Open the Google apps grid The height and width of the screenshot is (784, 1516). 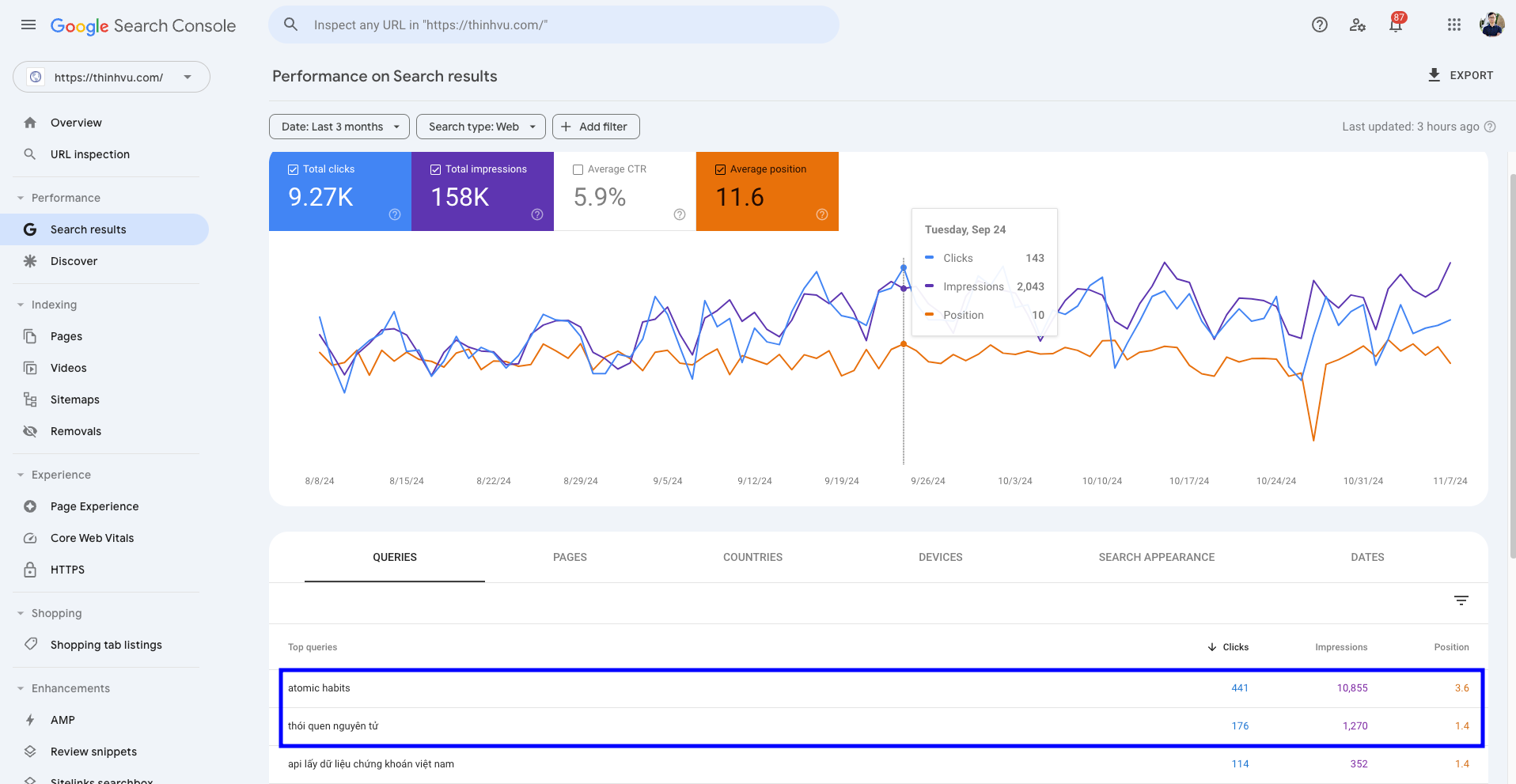[x=1454, y=25]
